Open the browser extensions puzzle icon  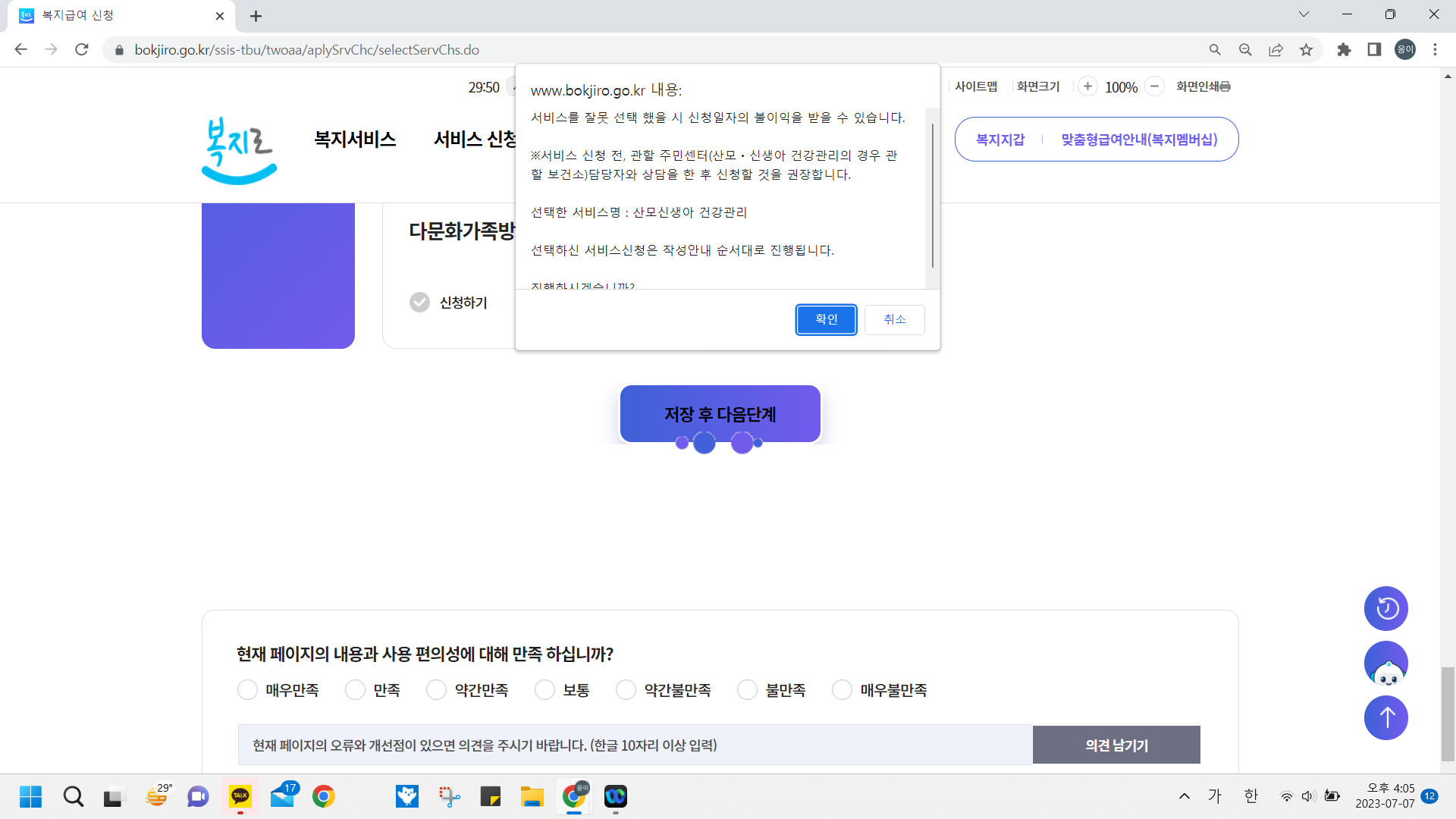coord(1345,49)
